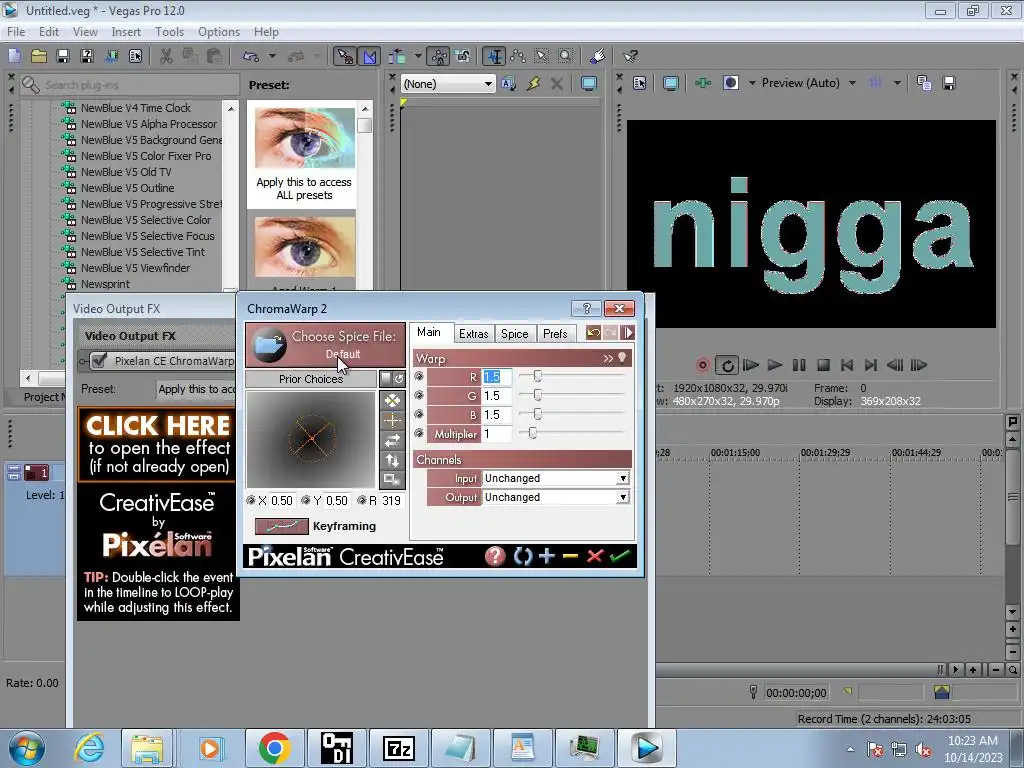Switch to the Extras tab

point(473,334)
